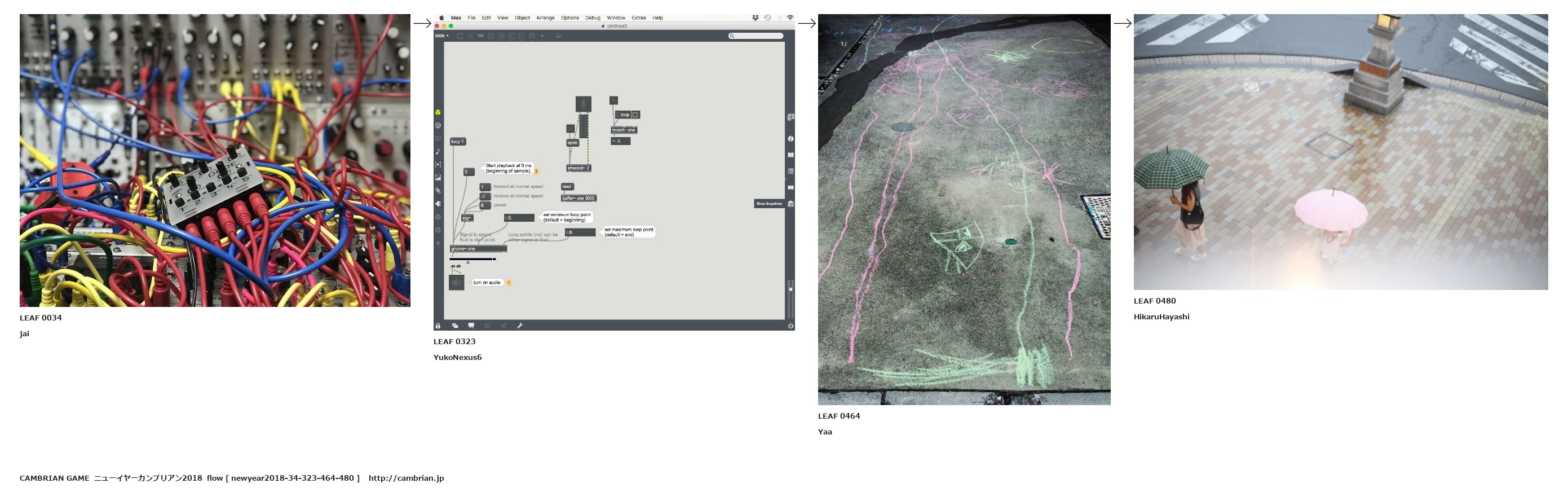Open the 100% zoom dropdown
1568x492 pixels.
point(441,36)
